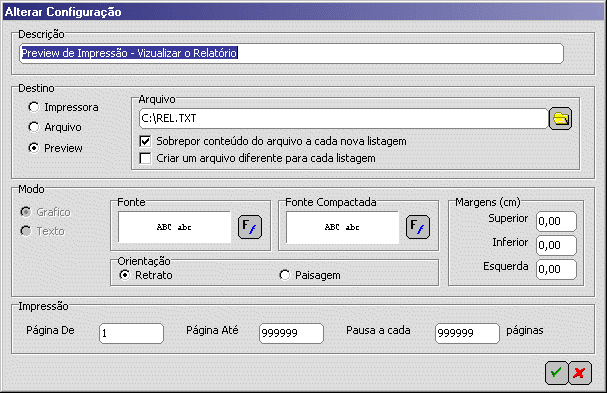Click the Página De field

131,333
